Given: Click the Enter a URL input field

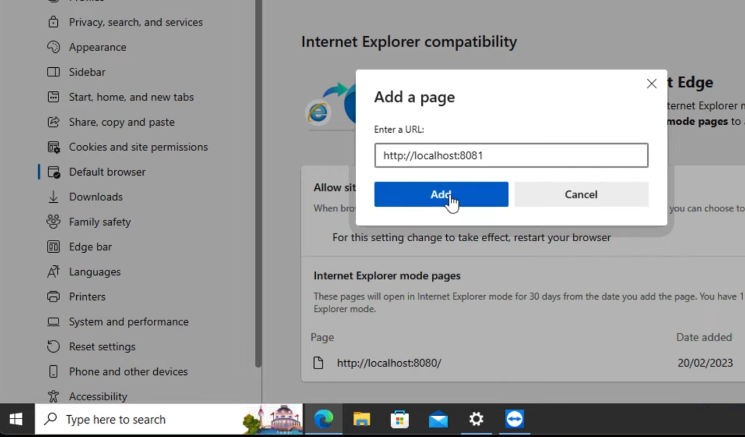Looking at the screenshot, I should tap(511, 155).
